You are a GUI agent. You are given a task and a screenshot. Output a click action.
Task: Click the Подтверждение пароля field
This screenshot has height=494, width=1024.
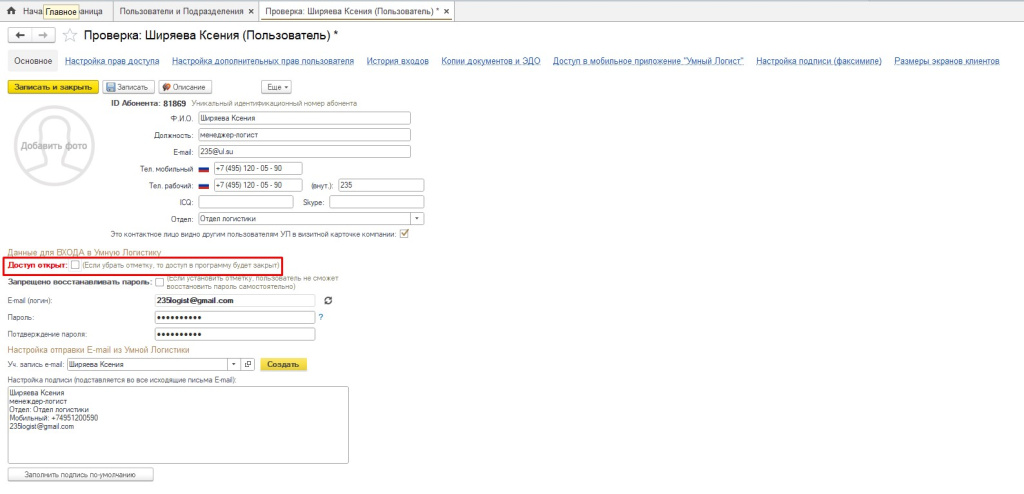235,334
